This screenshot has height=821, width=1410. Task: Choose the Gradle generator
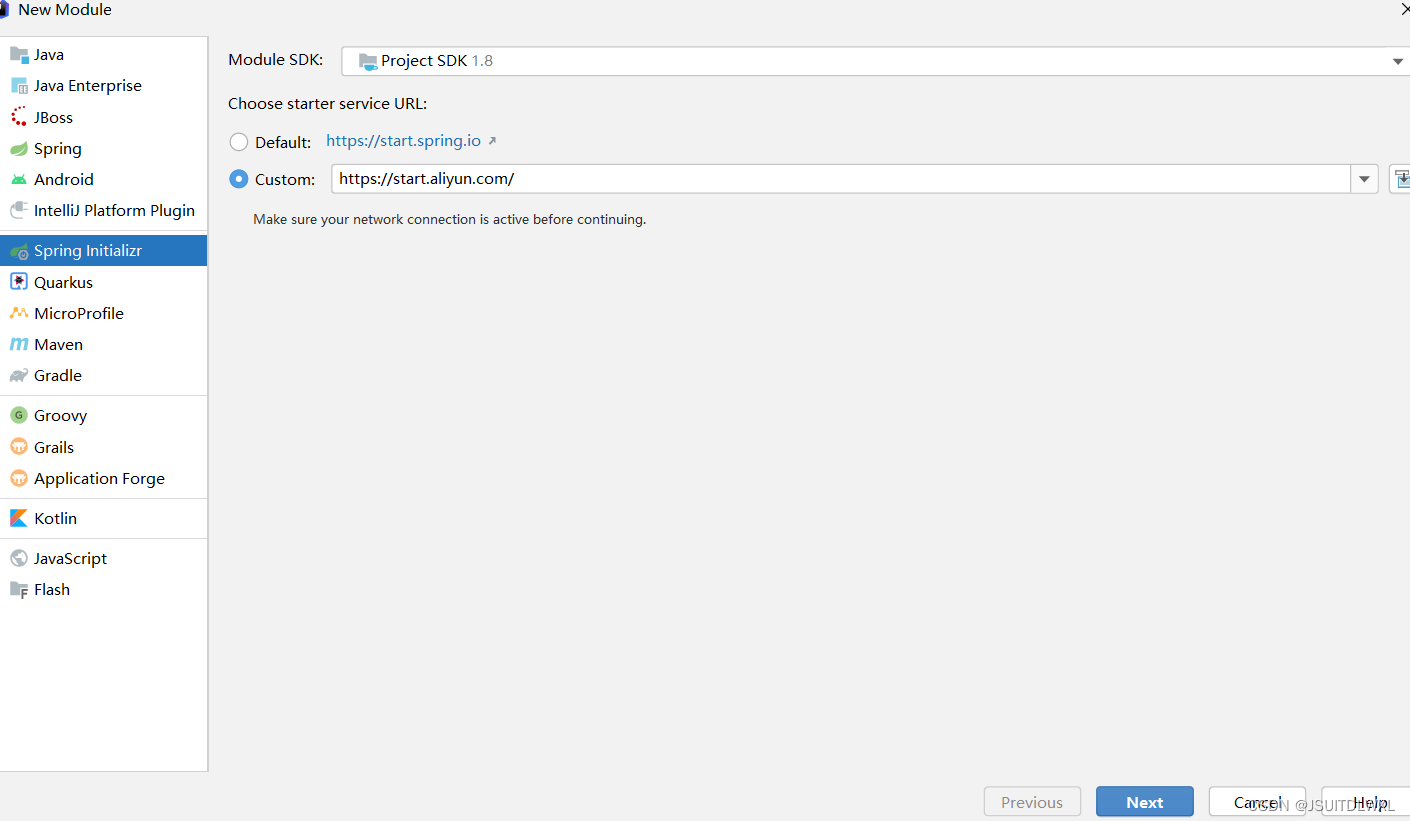(x=56, y=375)
